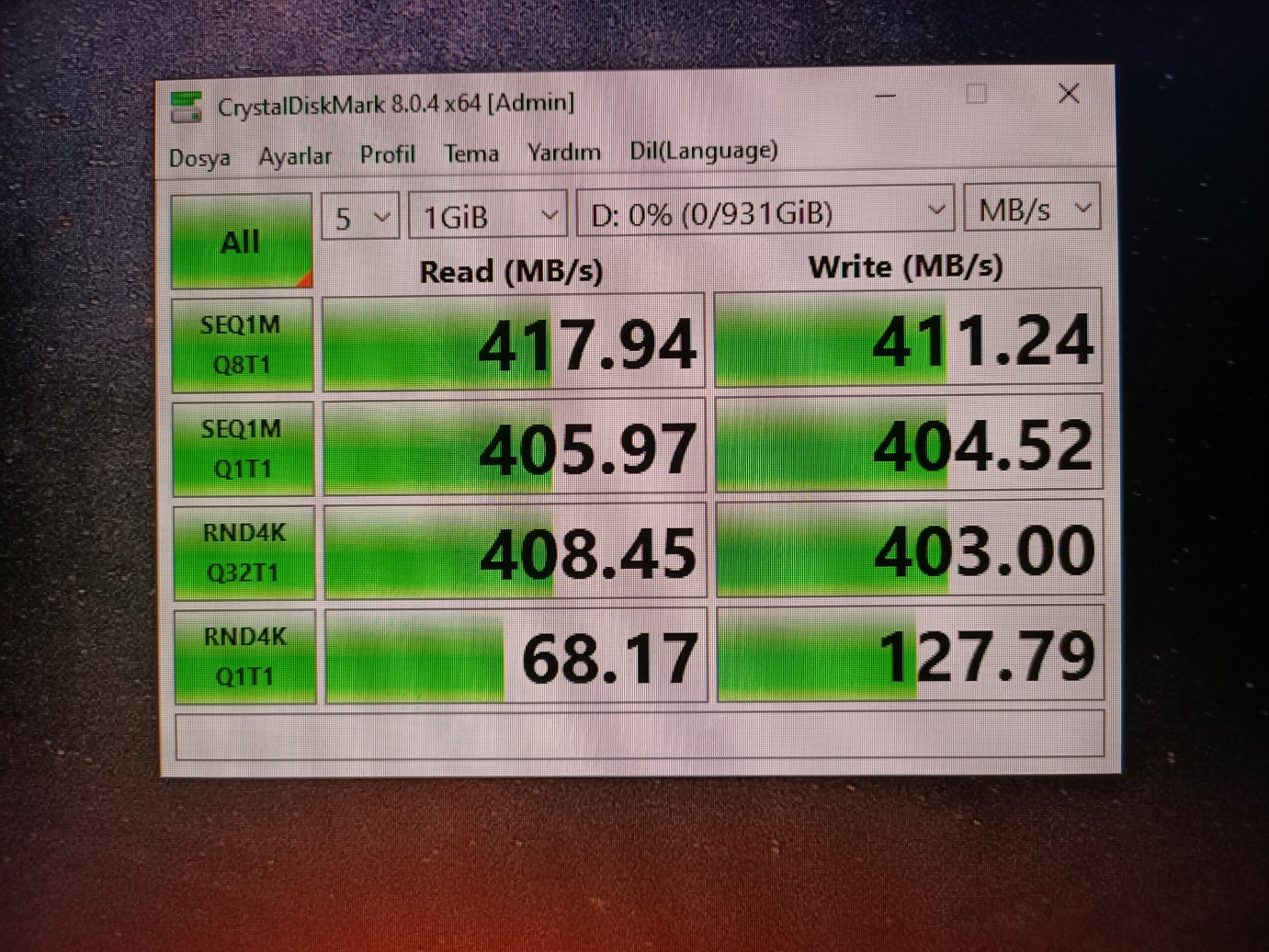
Task: Minimize the CrystalDiskMark window
Action: point(886,96)
